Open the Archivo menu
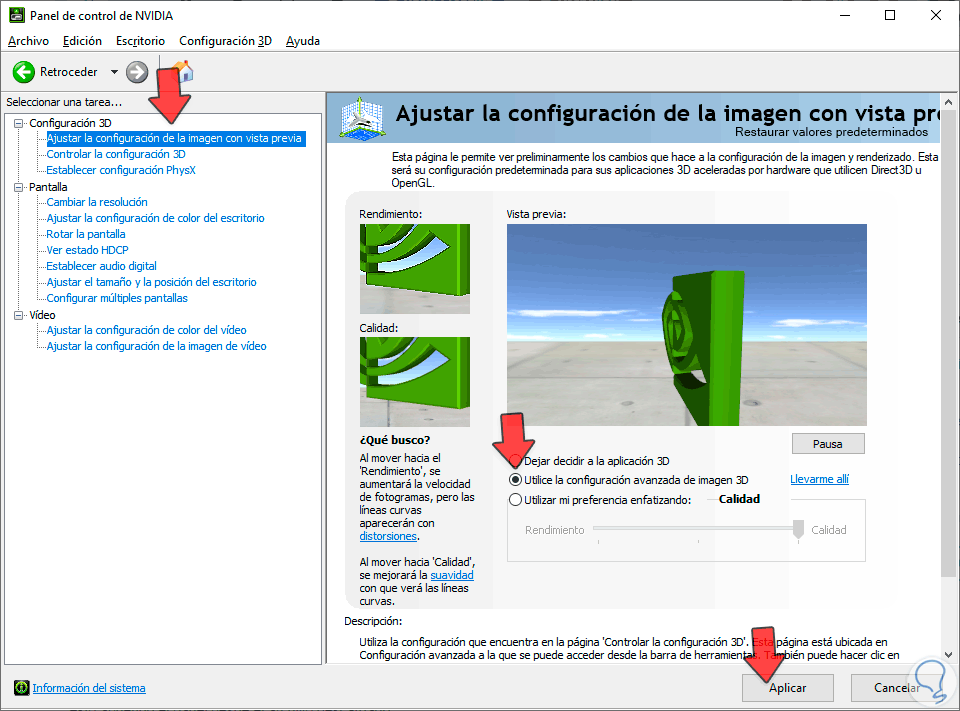Image resolution: width=960 pixels, height=711 pixels. [x=28, y=41]
